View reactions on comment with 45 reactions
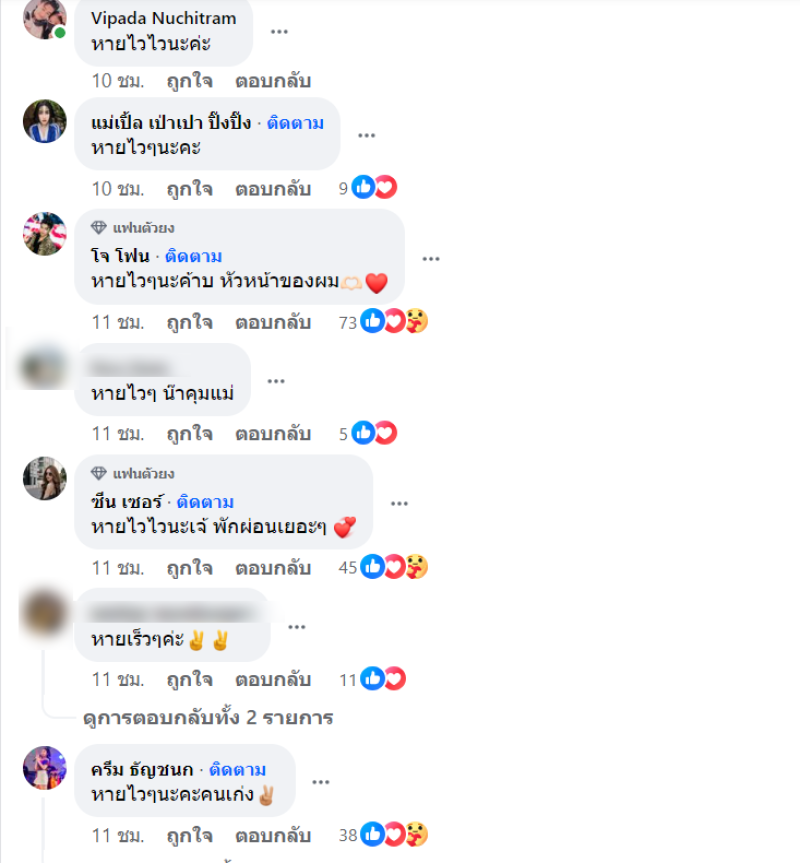 [x=383, y=567]
